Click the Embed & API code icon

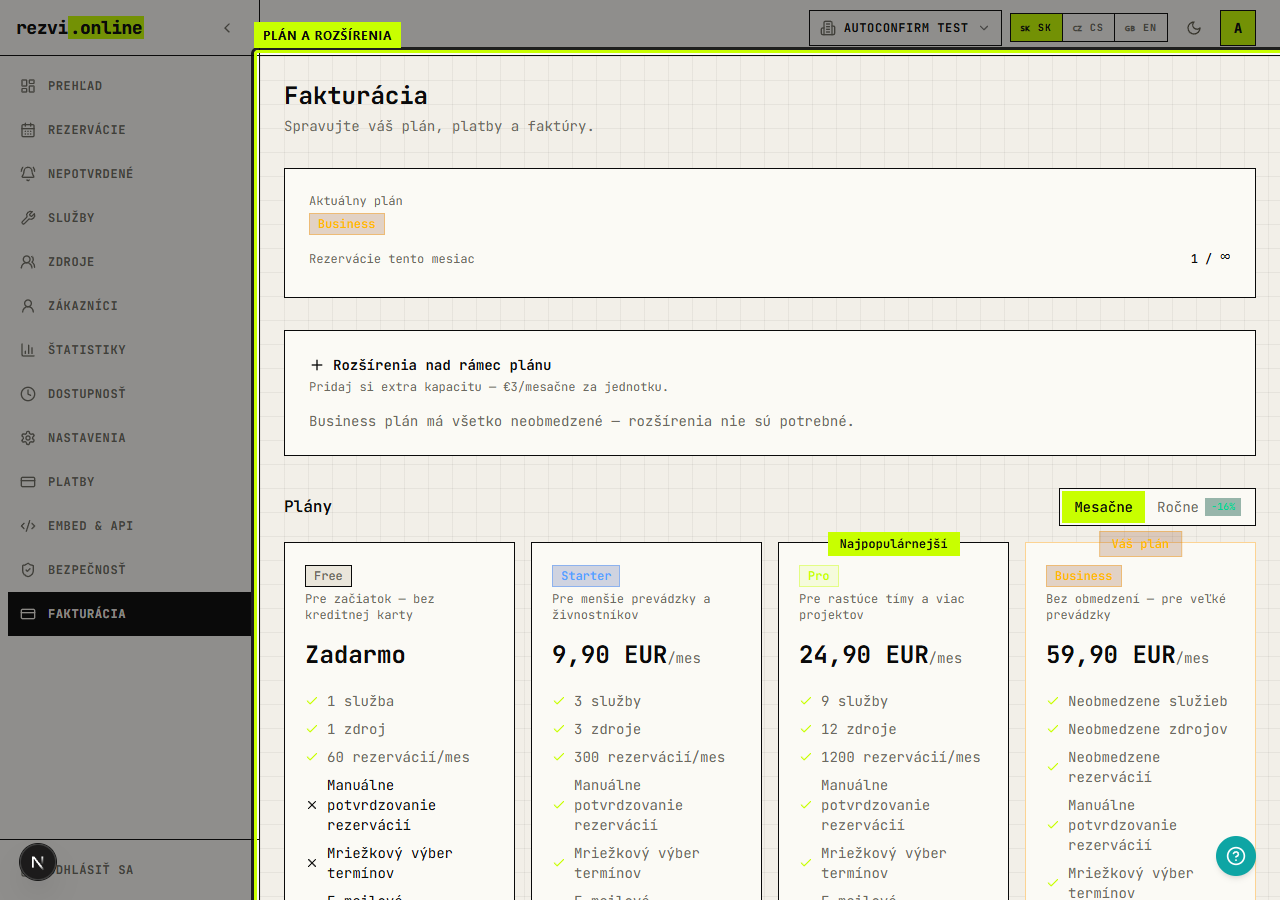(x=28, y=526)
